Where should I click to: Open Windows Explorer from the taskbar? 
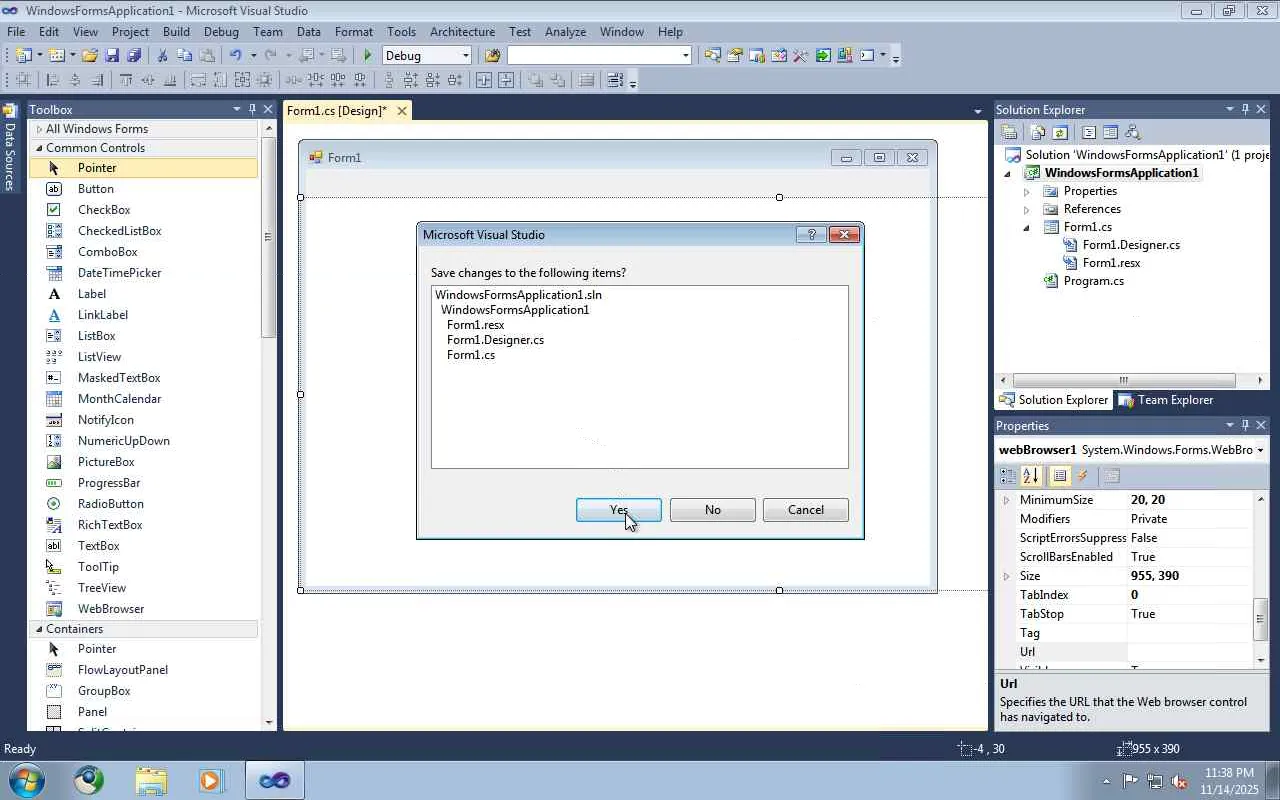[x=150, y=780]
